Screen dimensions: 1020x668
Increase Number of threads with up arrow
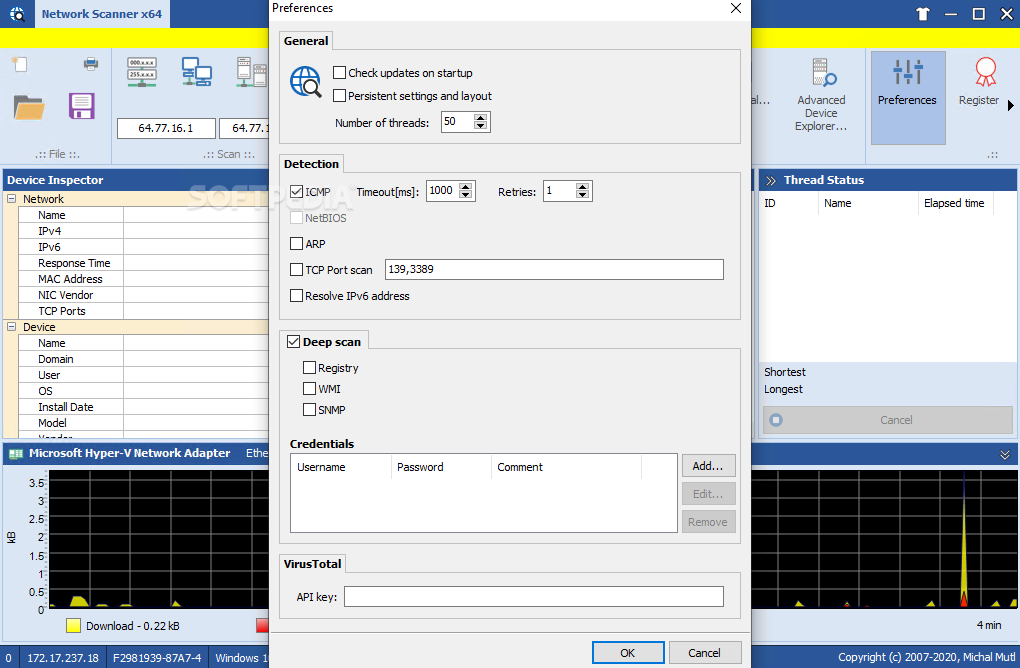pyautogui.click(x=481, y=118)
